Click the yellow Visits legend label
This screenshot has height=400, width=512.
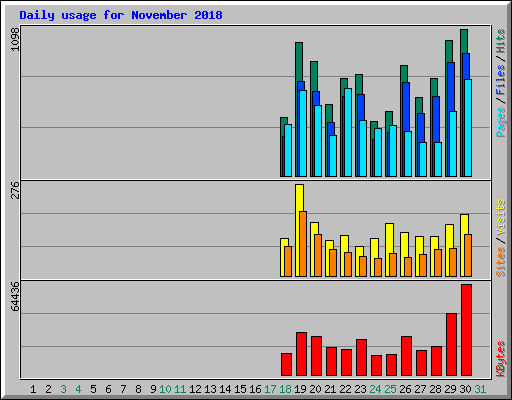(x=500, y=217)
